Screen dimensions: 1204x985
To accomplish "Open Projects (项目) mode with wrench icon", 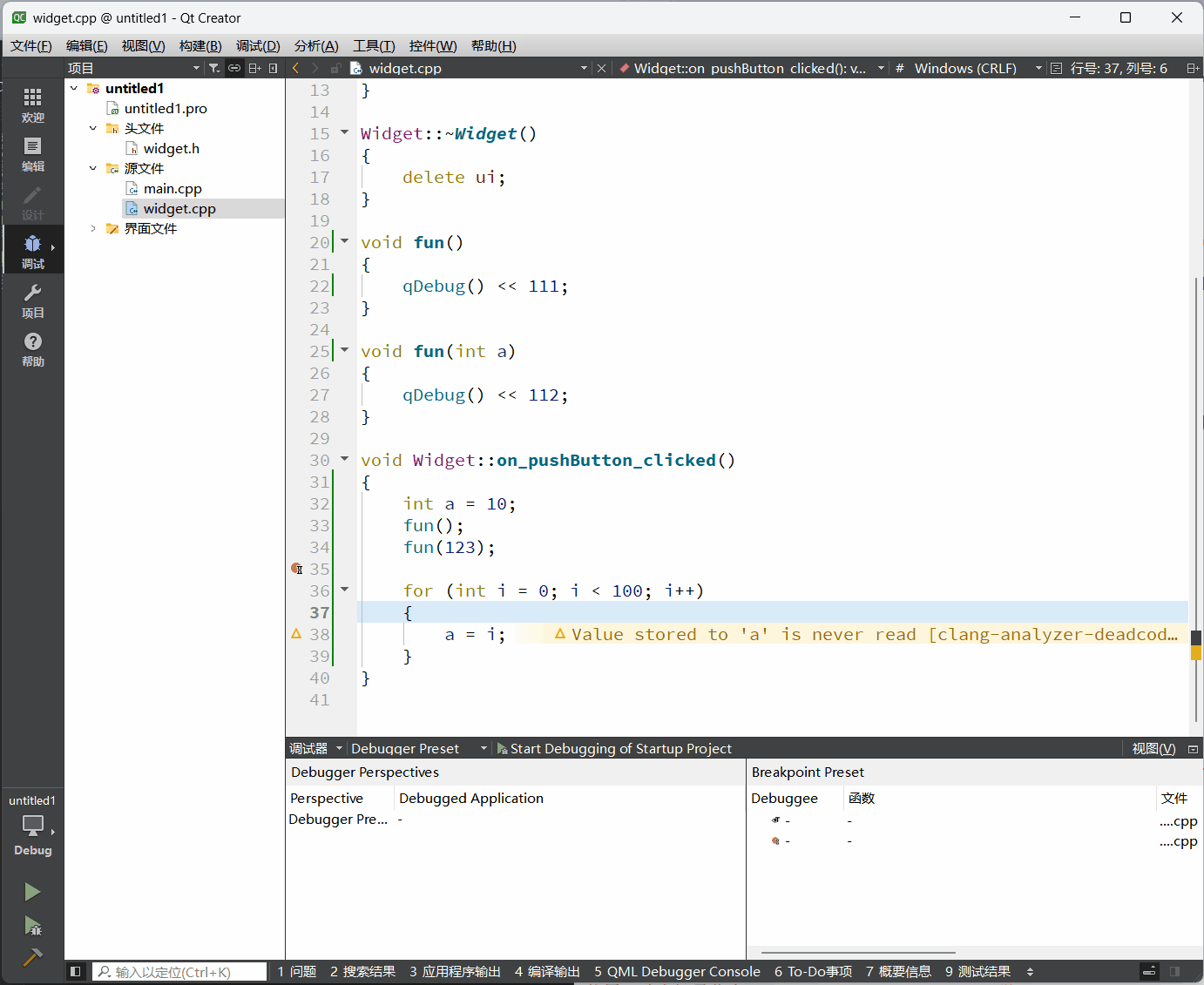I will (32, 300).
